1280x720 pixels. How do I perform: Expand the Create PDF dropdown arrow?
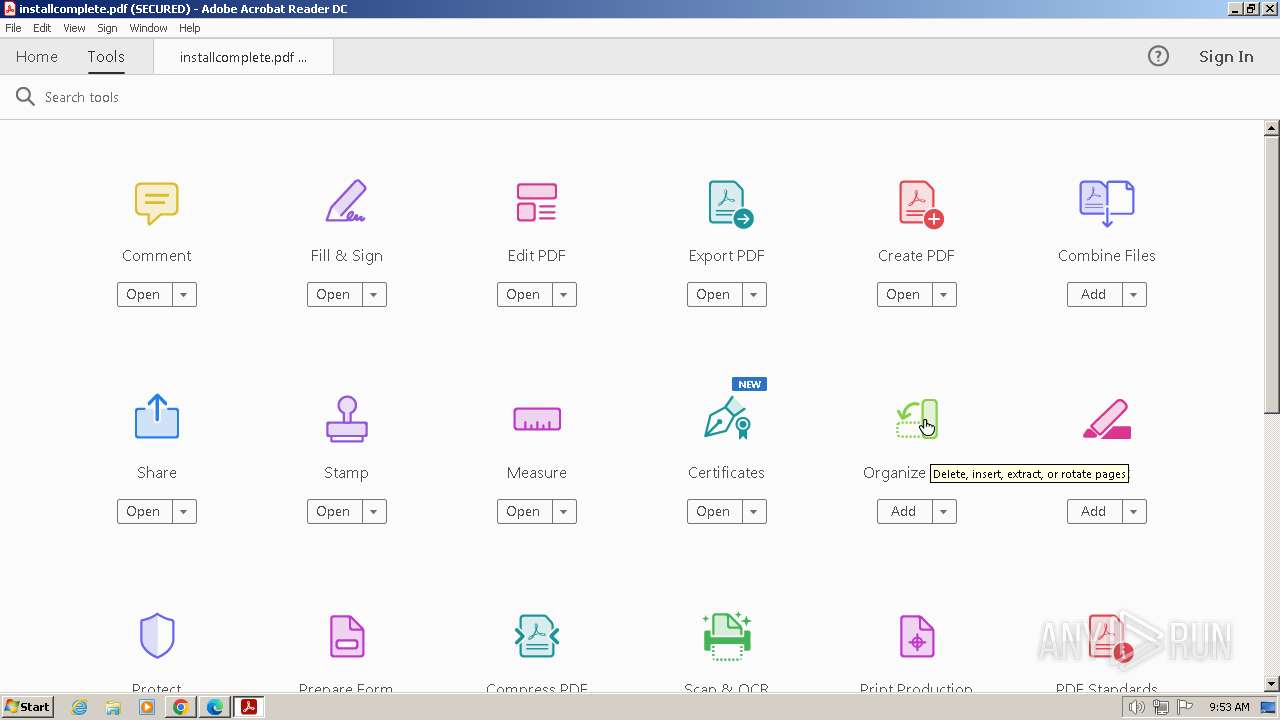point(943,295)
